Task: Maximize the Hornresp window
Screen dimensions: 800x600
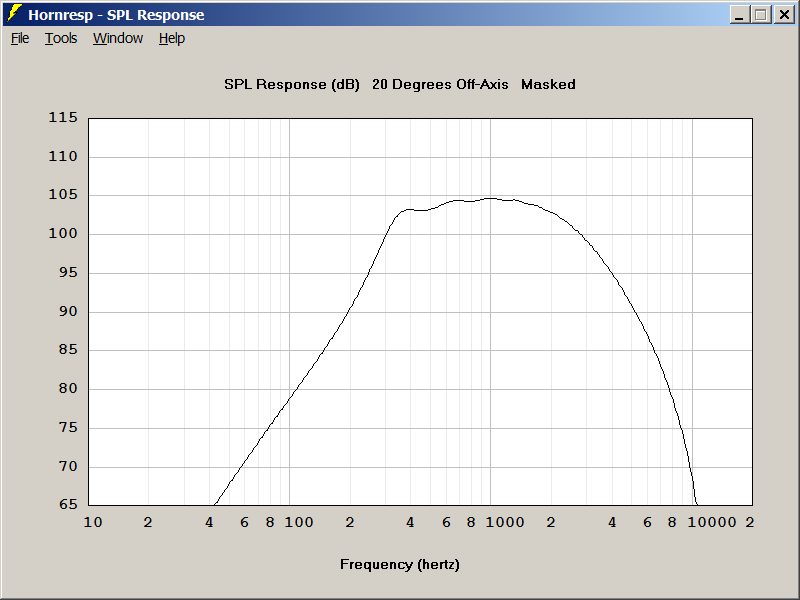Action: pos(761,15)
